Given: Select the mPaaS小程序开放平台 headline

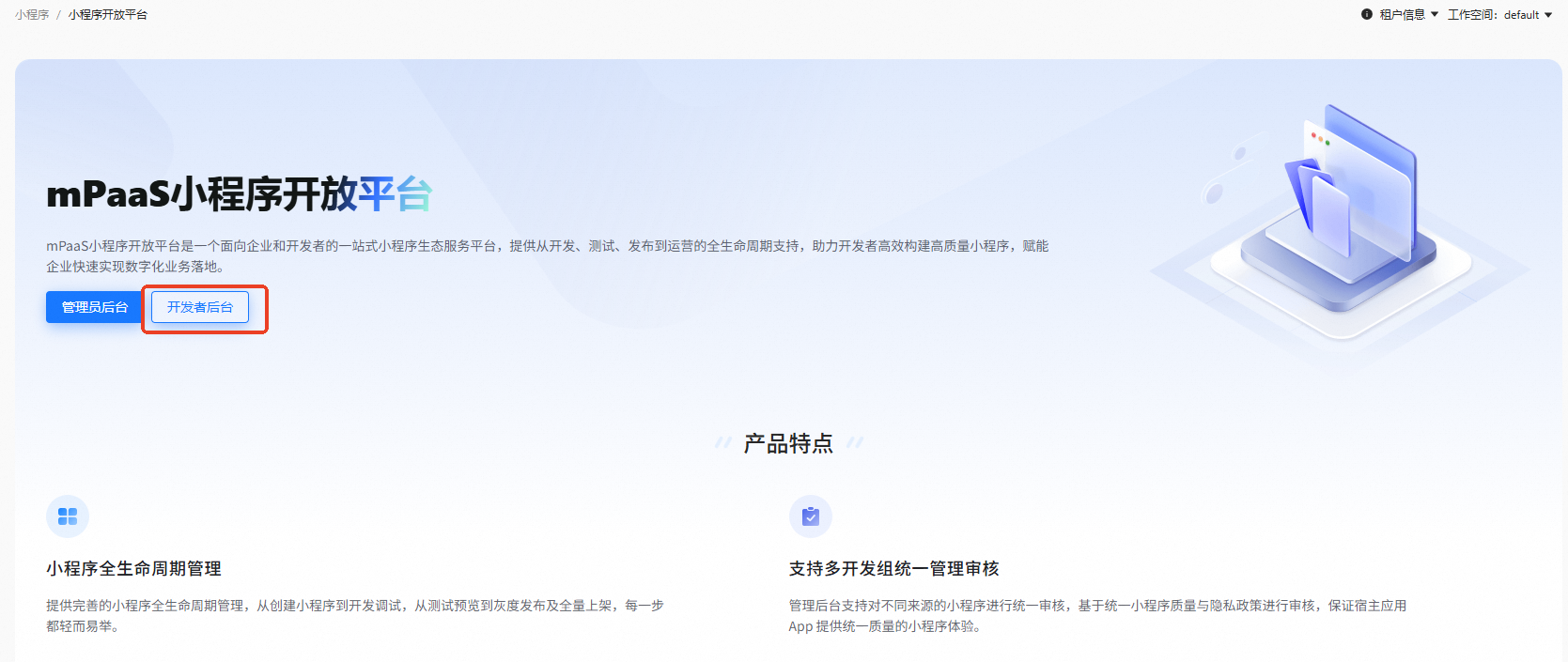Looking at the screenshot, I should pos(239,194).
